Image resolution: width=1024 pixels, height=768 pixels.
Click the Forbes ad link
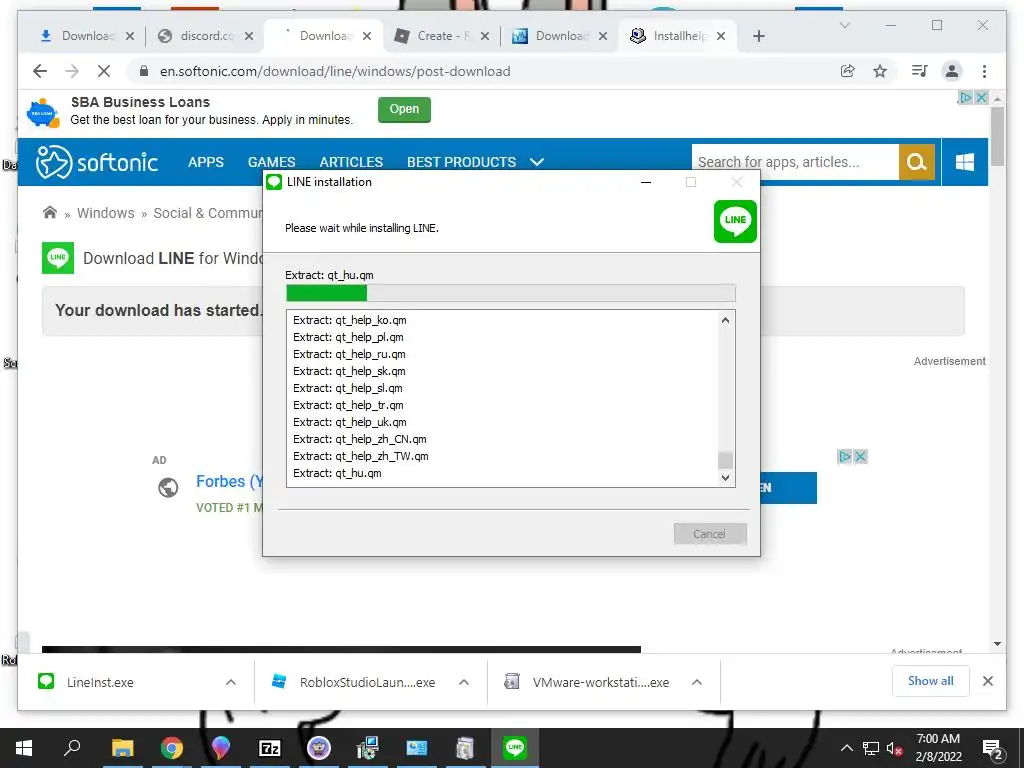point(229,481)
